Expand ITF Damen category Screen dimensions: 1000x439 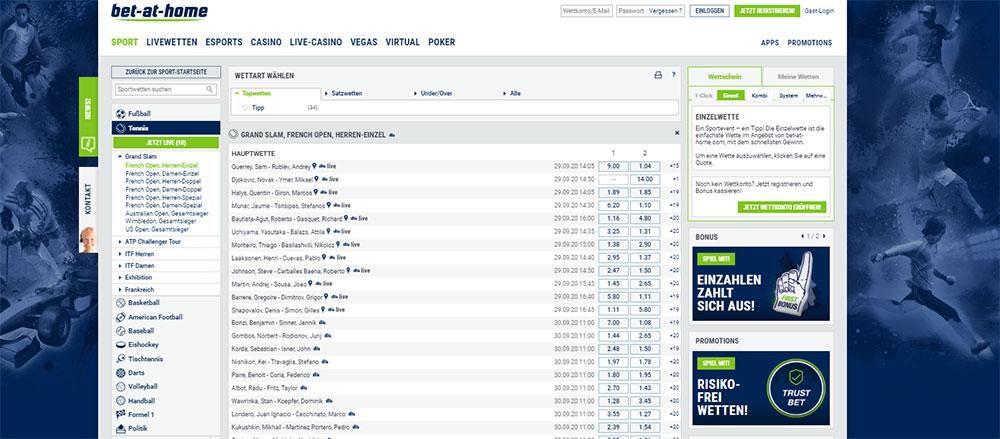[136, 265]
